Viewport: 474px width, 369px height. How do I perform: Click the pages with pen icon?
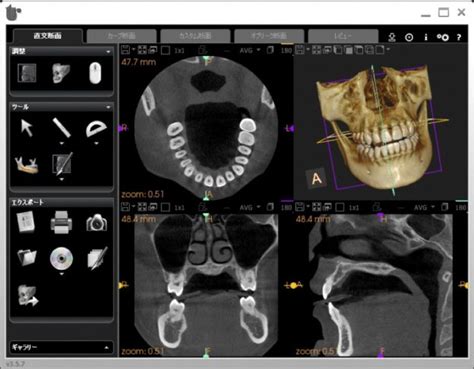[x=97, y=258]
